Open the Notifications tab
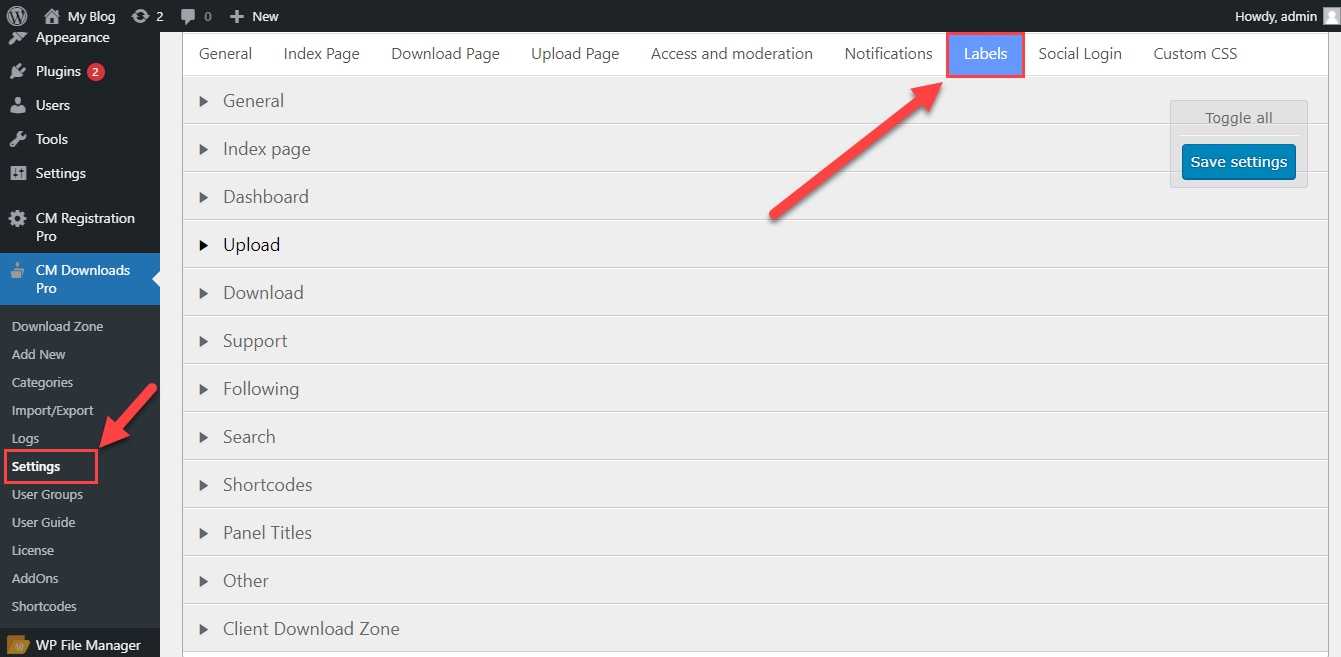 coord(888,54)
